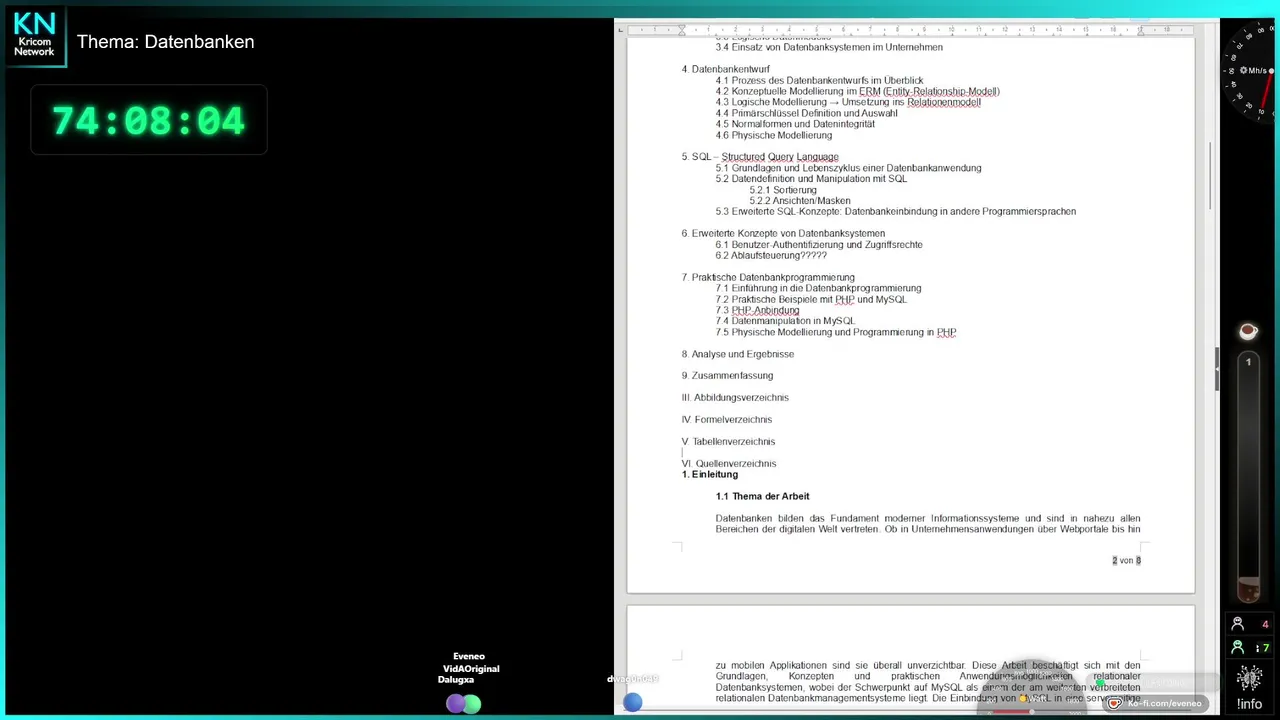Click the vertical coffee progress bar
Viewport: 1280px width, 720px height.
pos(1248,476)
